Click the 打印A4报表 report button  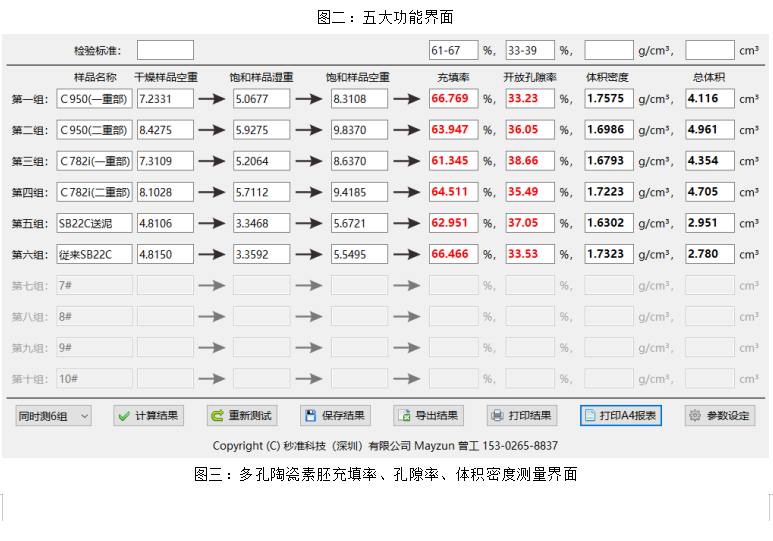click(620, 416)
